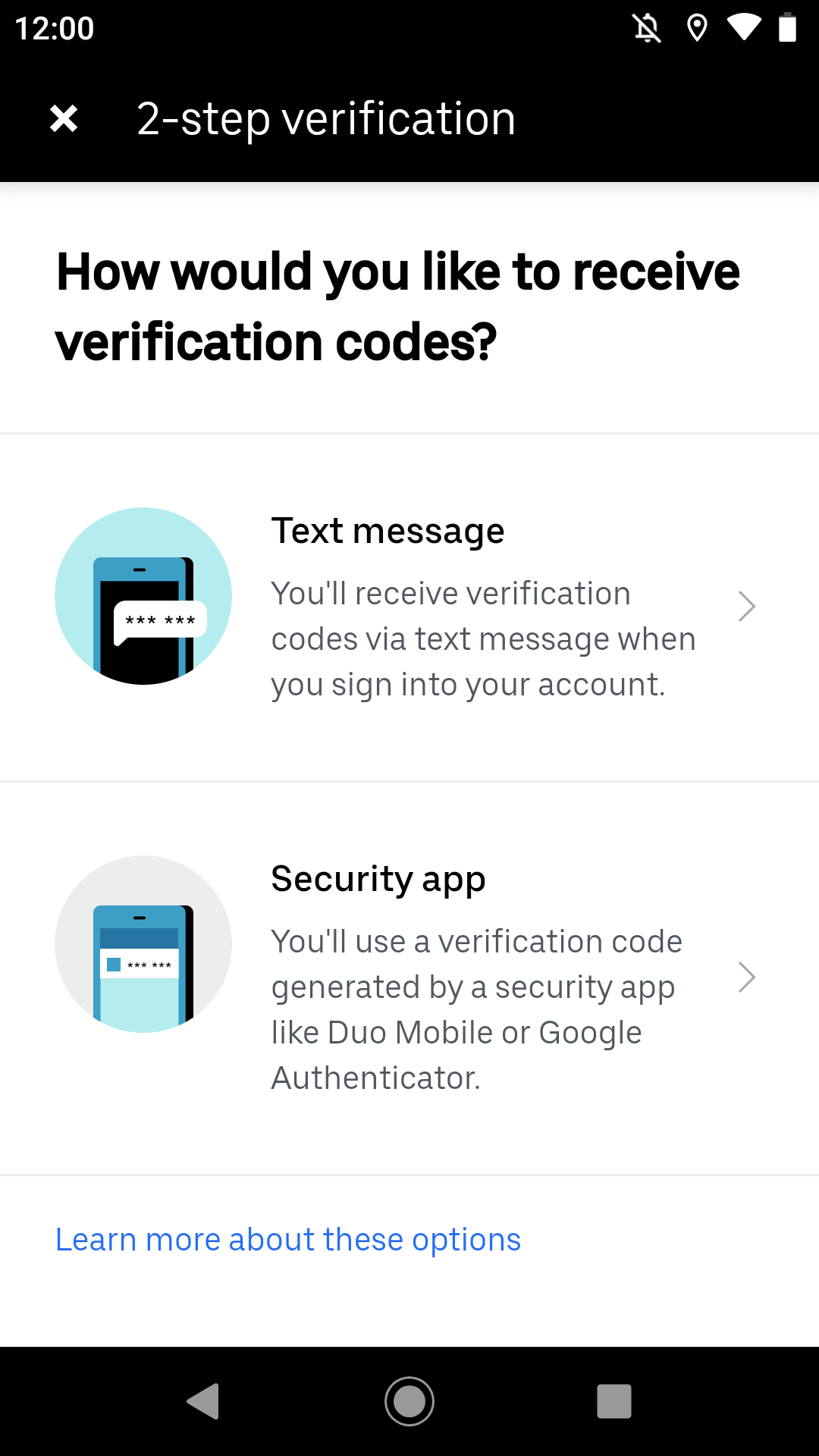Select the Text message heading
Screen dimensions: 819x1456
(388, 531)
